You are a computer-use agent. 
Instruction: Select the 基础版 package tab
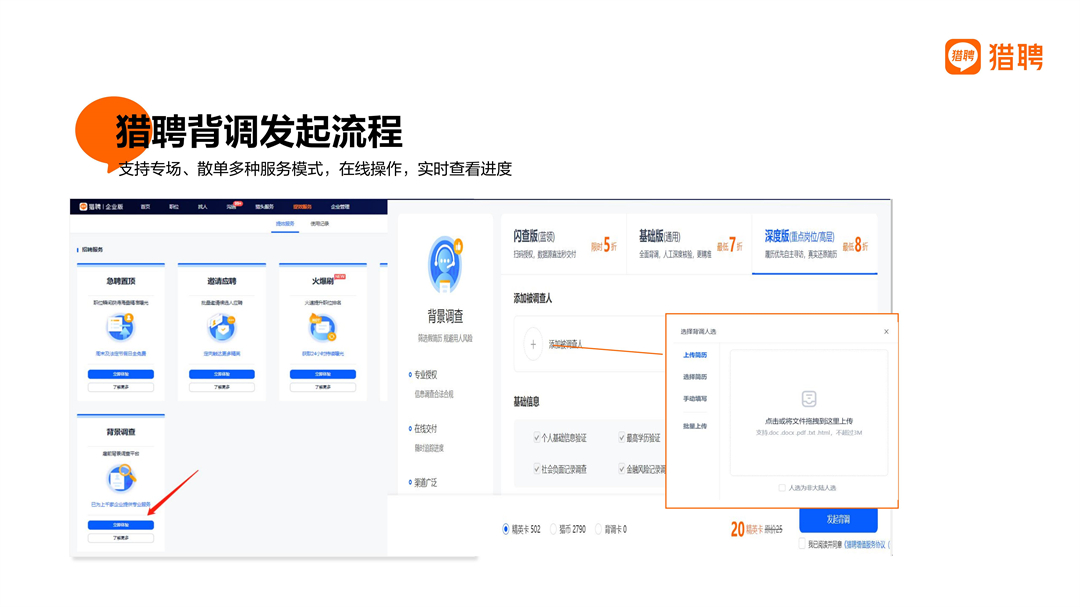click(689, 245)
